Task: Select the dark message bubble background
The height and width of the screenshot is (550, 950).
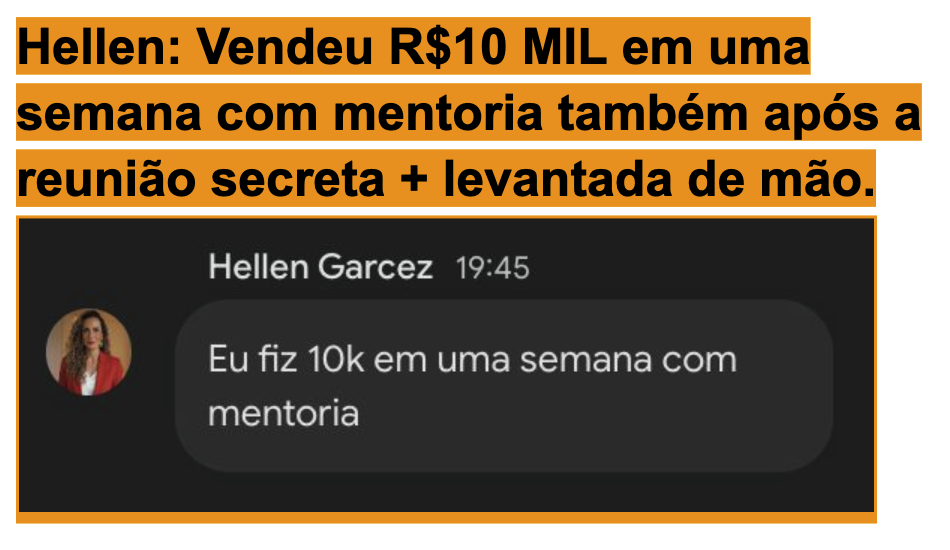Action: (x=504, y=386)
